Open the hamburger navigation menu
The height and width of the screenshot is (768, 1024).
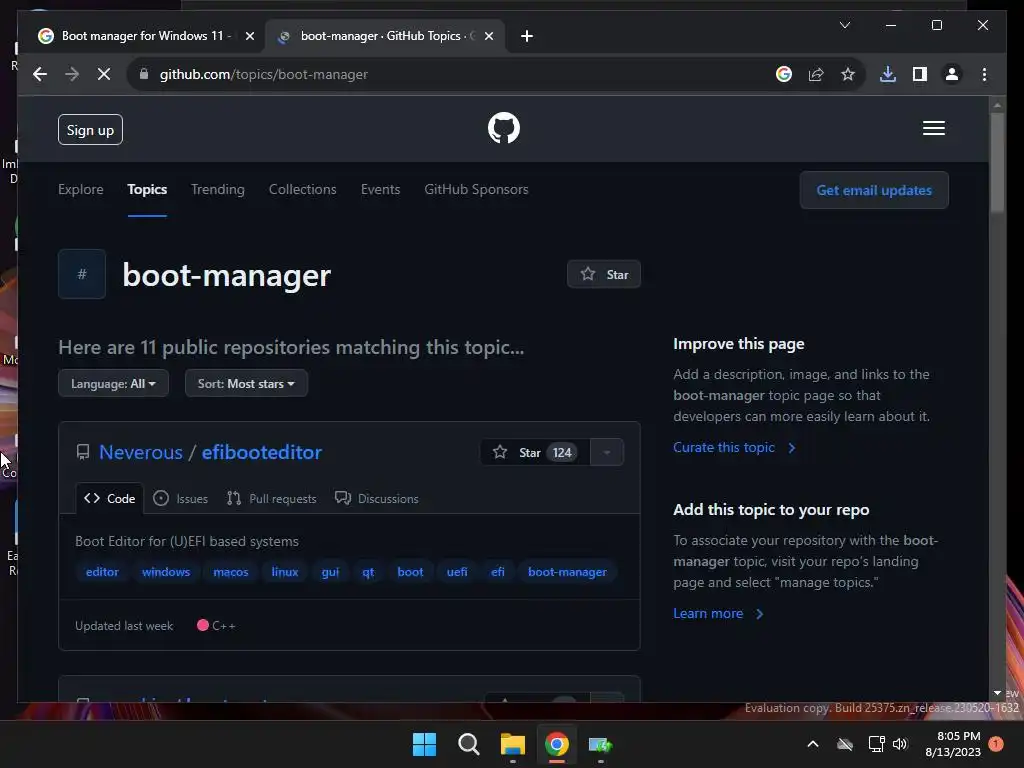[x=933, y=128]
